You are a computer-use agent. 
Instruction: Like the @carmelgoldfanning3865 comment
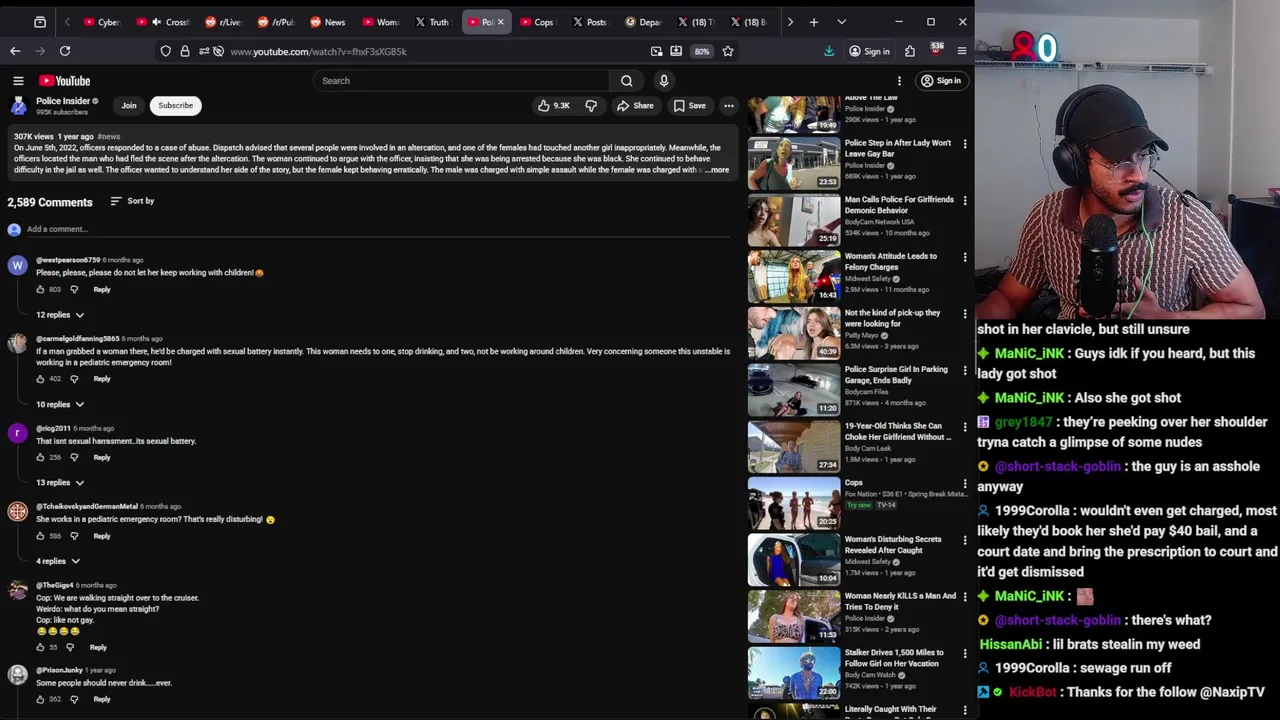pos(41,379)
